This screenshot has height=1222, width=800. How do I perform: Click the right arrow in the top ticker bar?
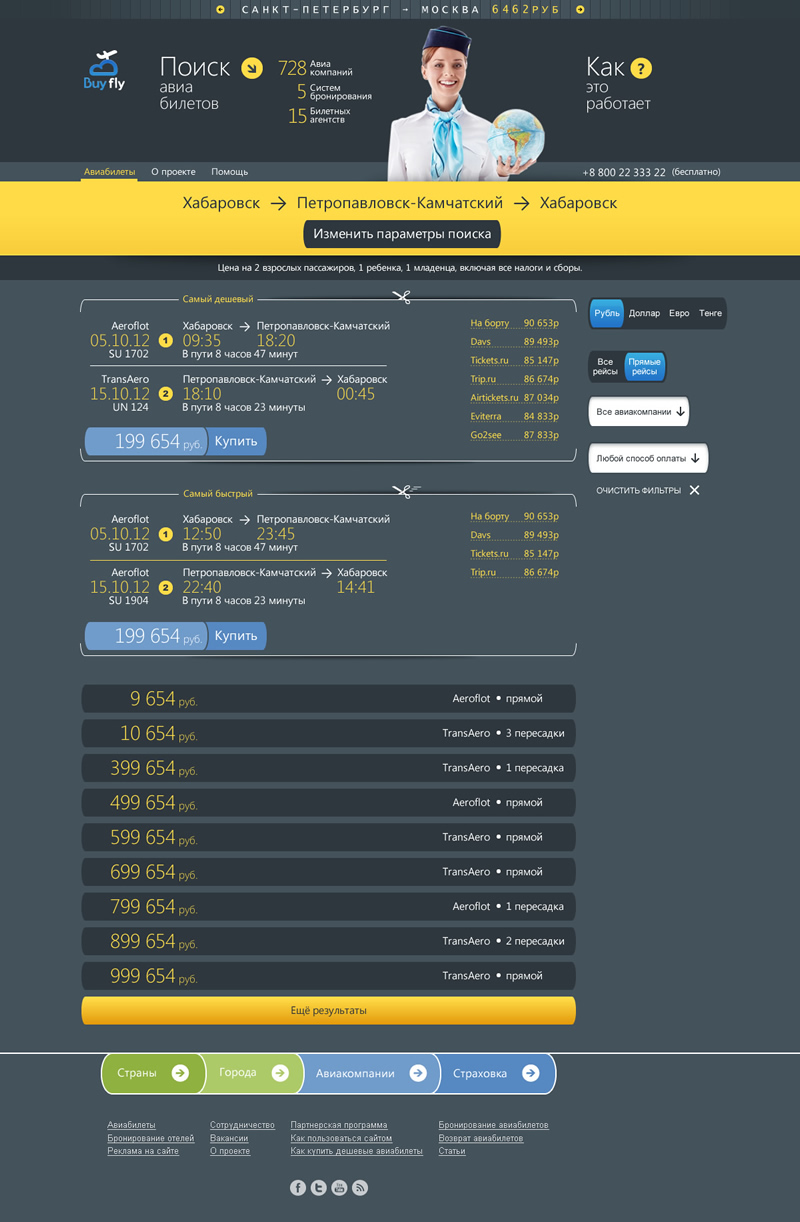click(580, 9)
